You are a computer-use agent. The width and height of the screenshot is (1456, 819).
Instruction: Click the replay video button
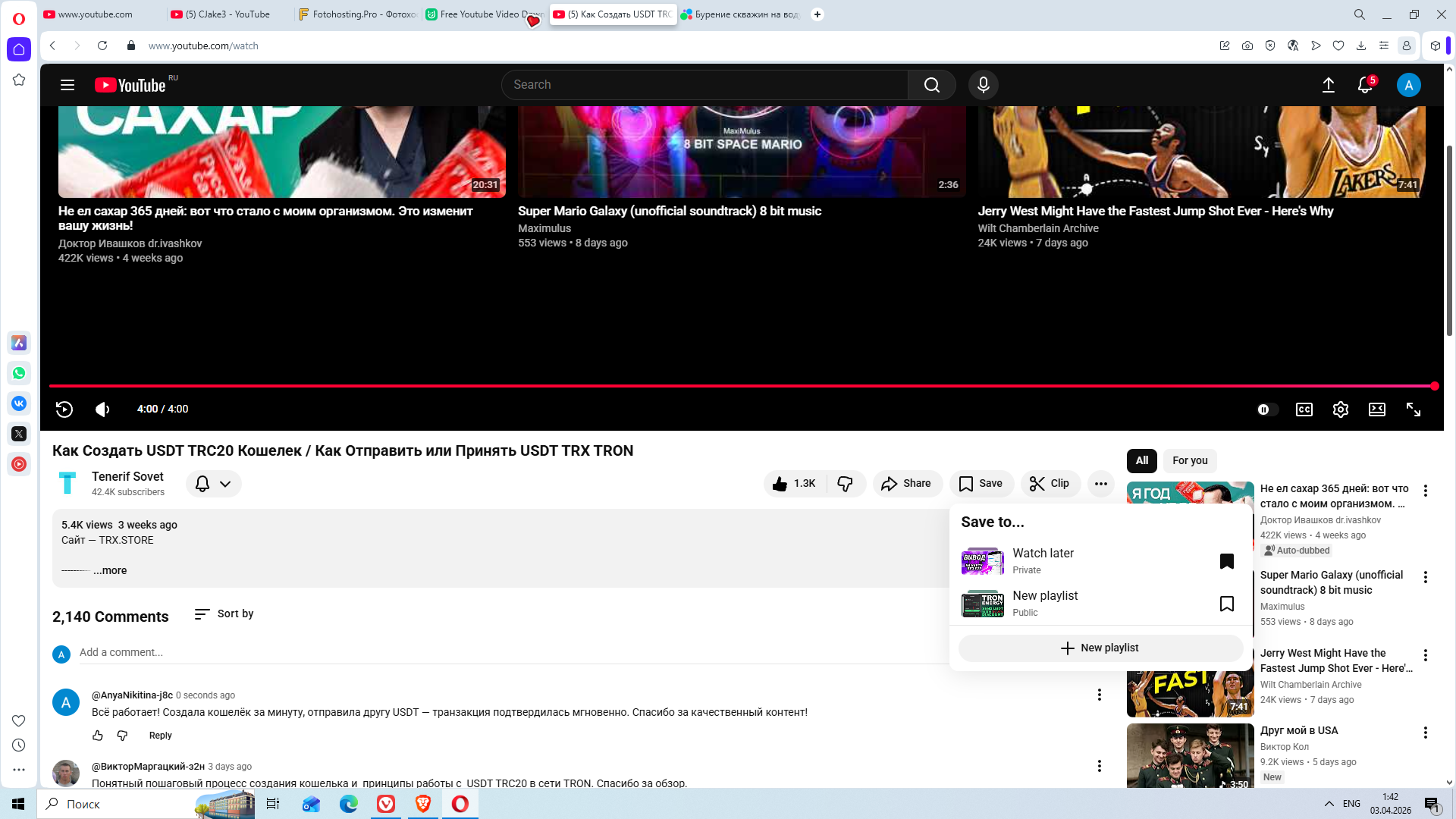[64, 409]
